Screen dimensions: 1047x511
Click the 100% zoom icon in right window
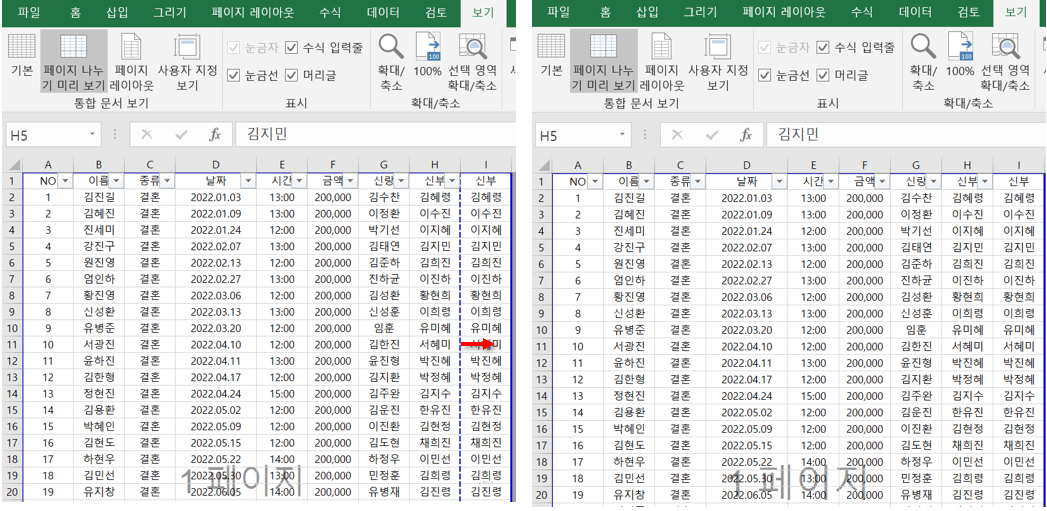coord(960,55)
